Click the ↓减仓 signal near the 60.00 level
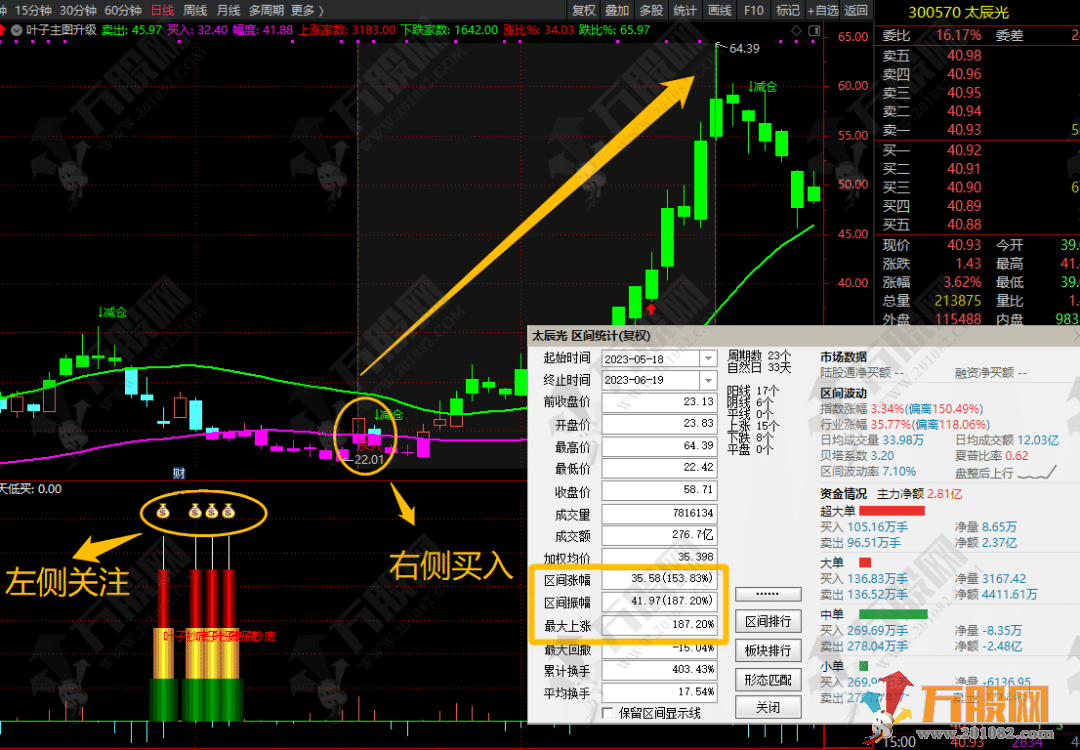 [762, 87]
